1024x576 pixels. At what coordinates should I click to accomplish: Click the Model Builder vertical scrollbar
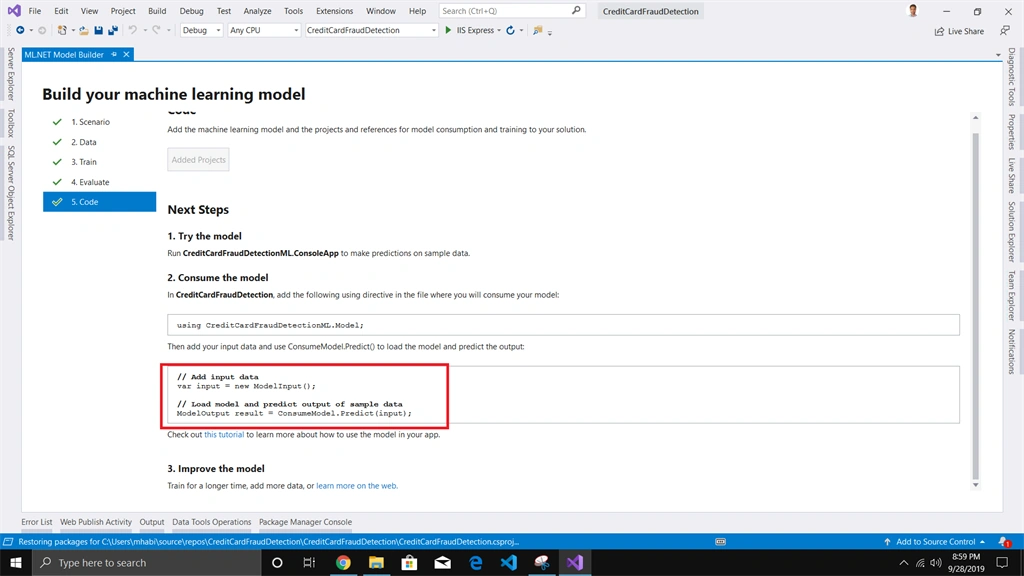(x=976, y=305)
